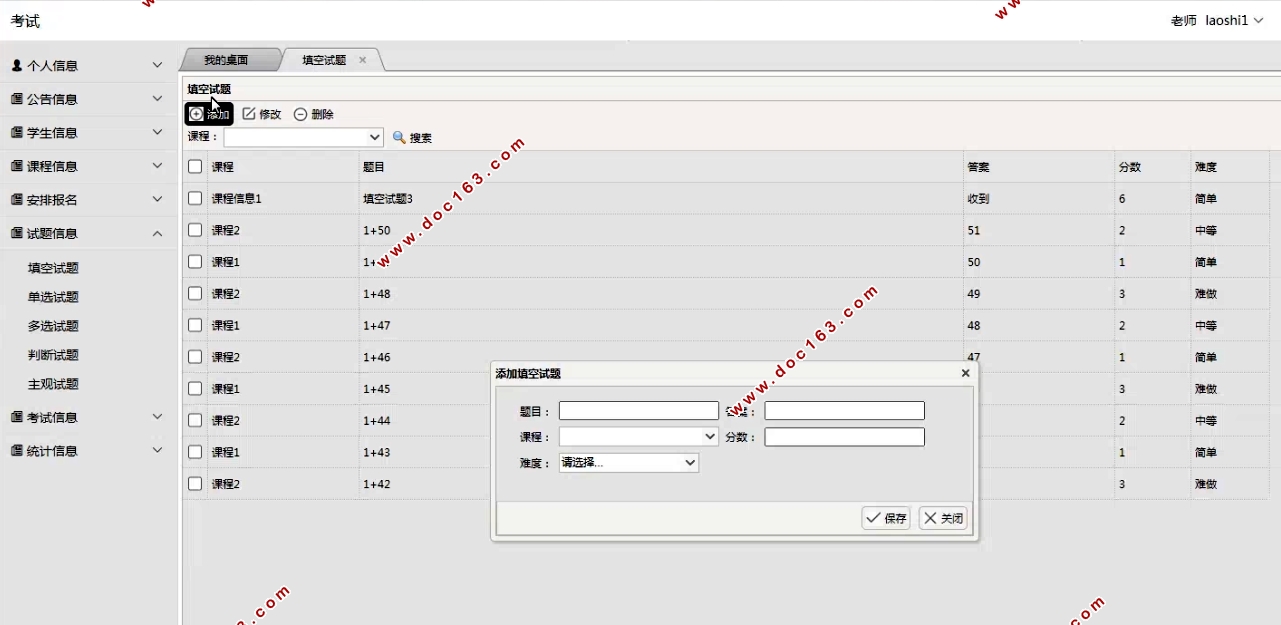Image resolution: width=1281 pixels, height=625 pixels.
Task: Expand the 个人信息 chevron
Action: pyautogui.click(x=157, y=65)
